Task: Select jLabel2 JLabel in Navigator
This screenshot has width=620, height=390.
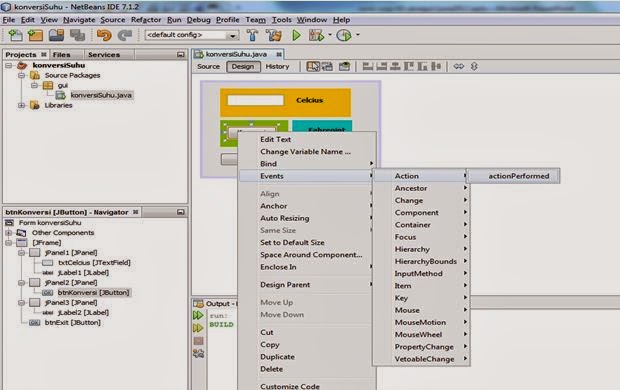Action: (83, 312)
